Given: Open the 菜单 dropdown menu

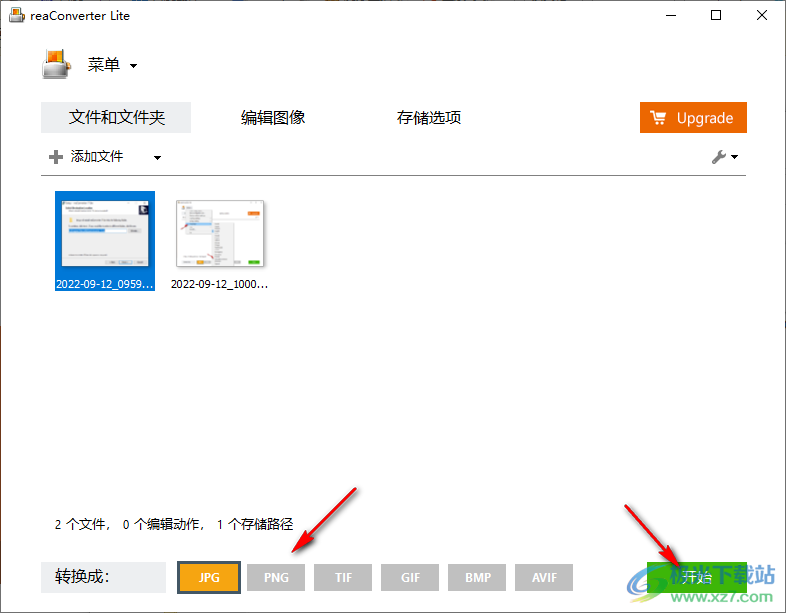Looking at the screenshot, I should (112, 65).
